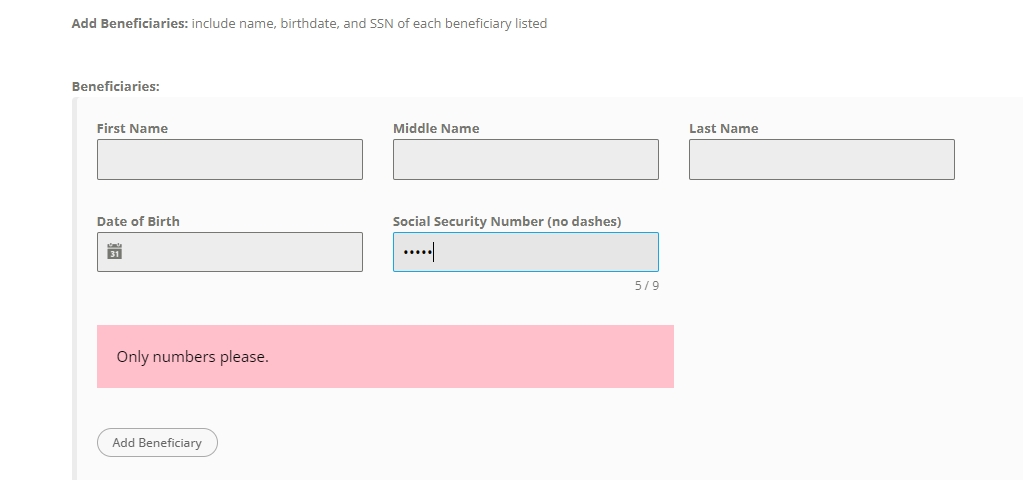1023x480 pixels.
Task: Click the empty Date of Birth text area
Action: tap(241, 252)
